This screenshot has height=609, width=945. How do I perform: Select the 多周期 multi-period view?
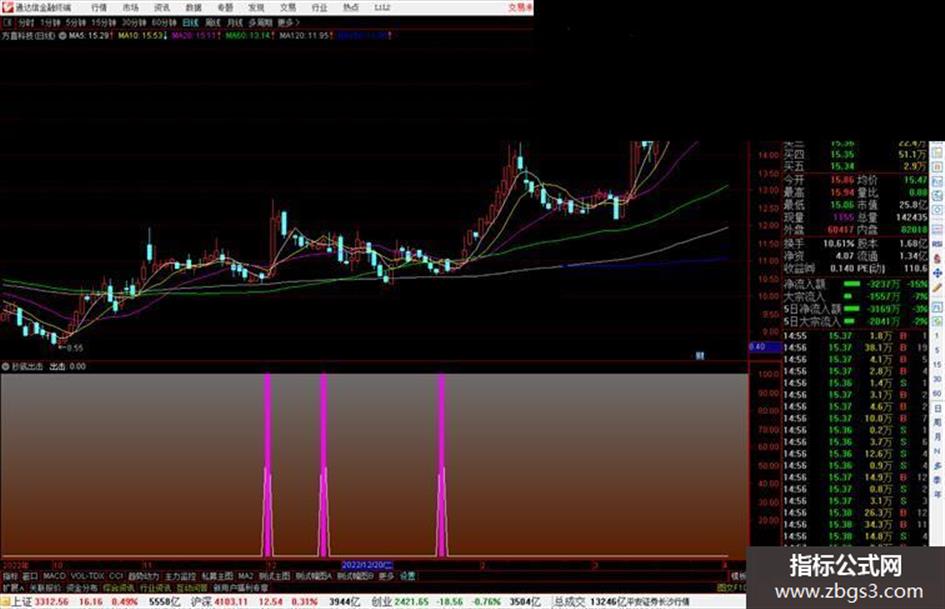260,22
